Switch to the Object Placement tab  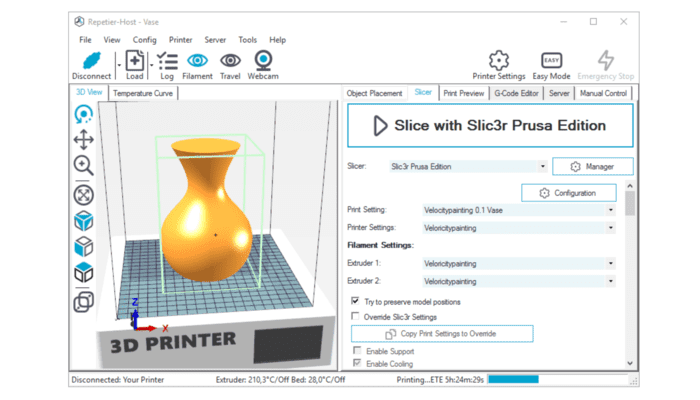[374, 93]
